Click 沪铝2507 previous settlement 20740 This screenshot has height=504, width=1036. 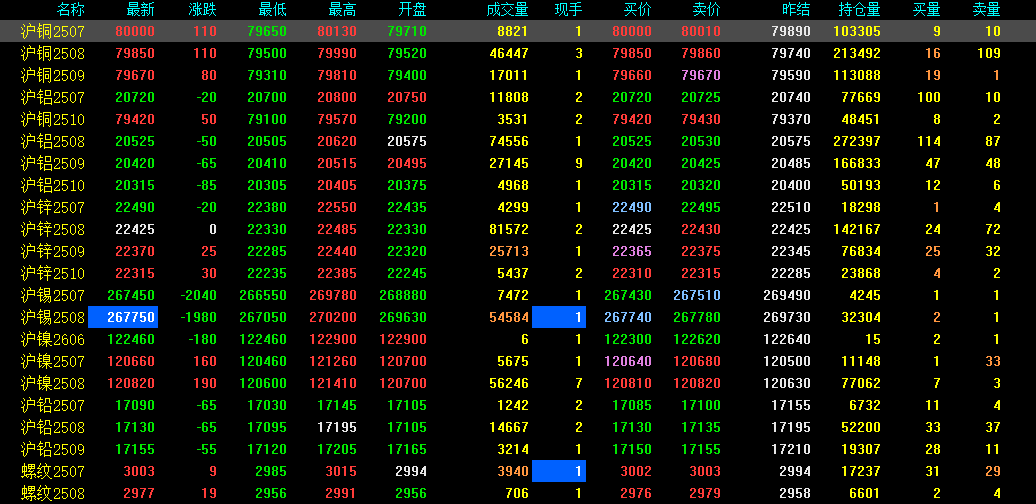point(791,97)
